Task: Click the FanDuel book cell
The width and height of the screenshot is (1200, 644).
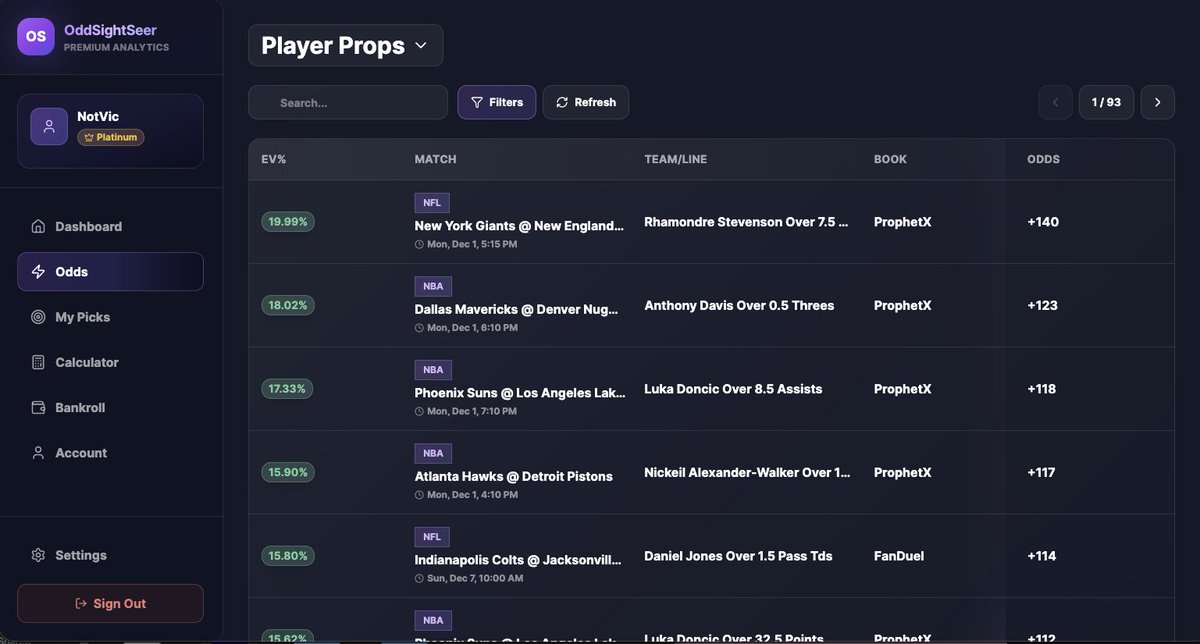Action: 898,556
